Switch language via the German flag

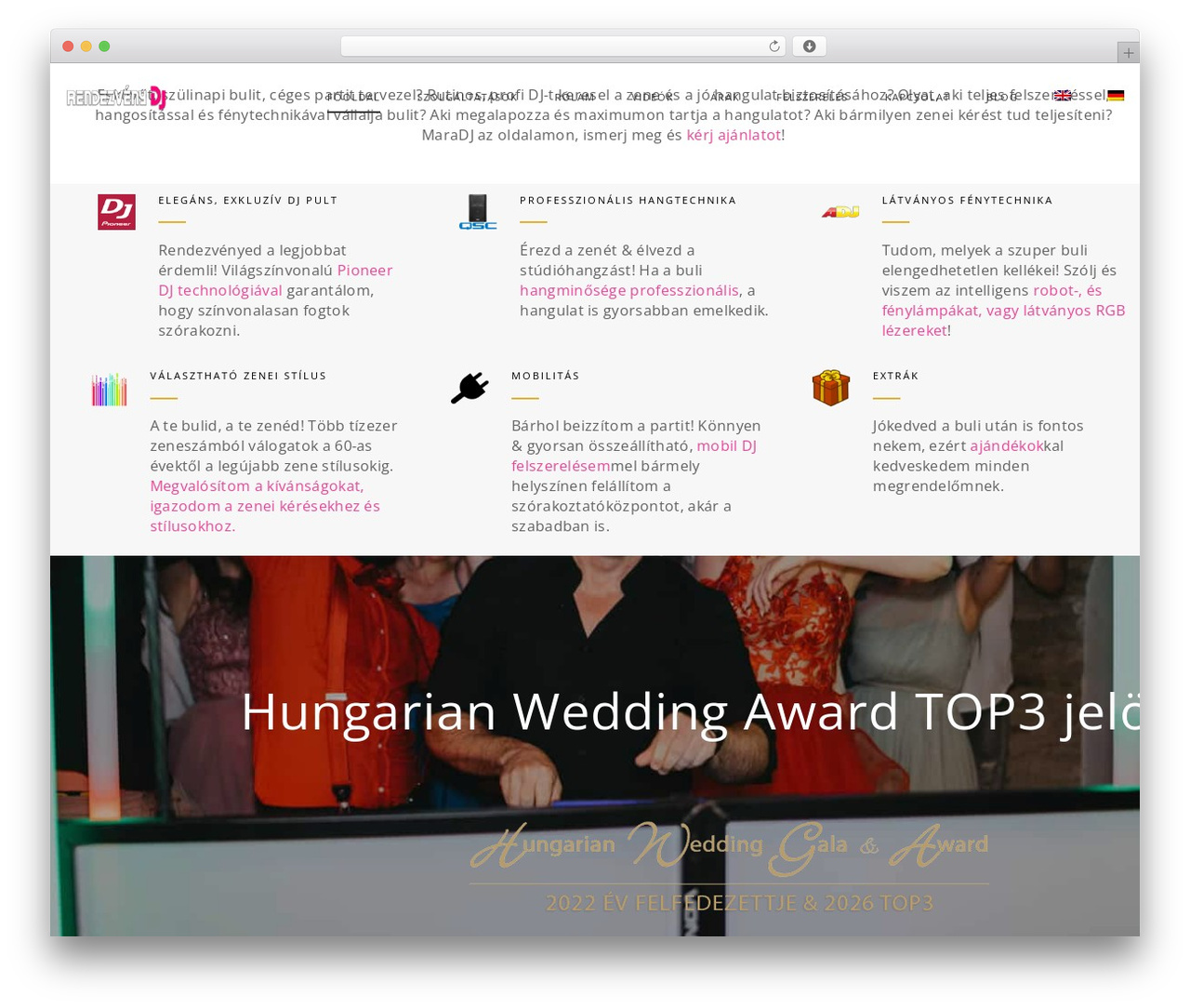[x=1116, y=96]
